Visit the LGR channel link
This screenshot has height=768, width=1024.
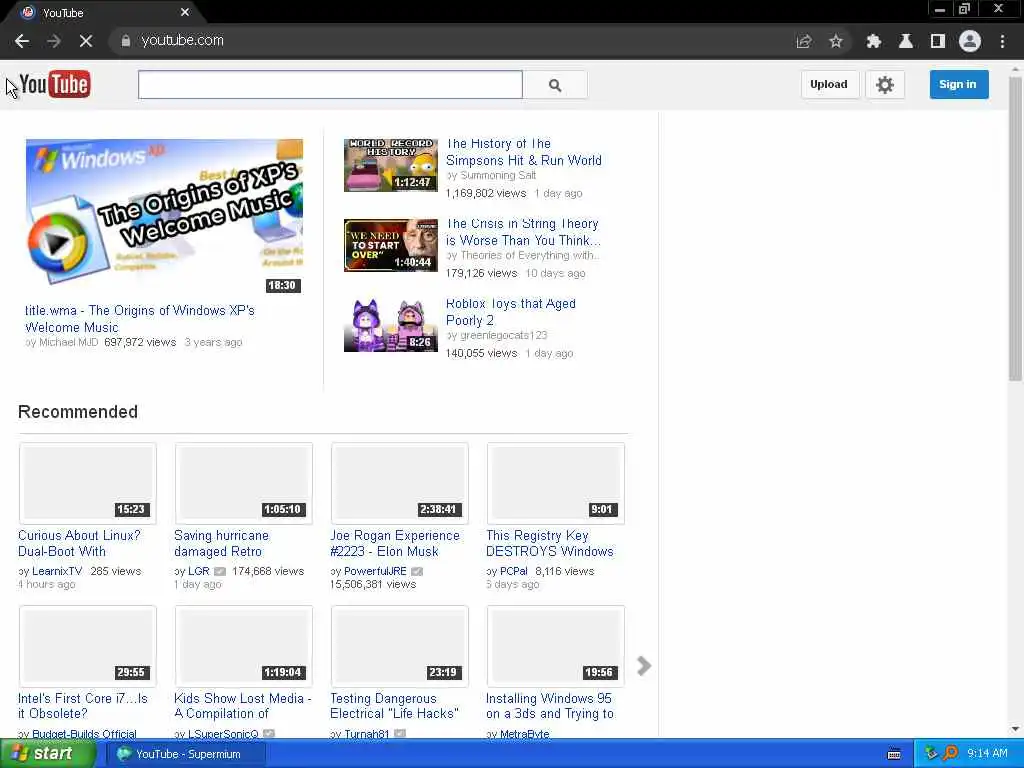click(x=199, y=571)
